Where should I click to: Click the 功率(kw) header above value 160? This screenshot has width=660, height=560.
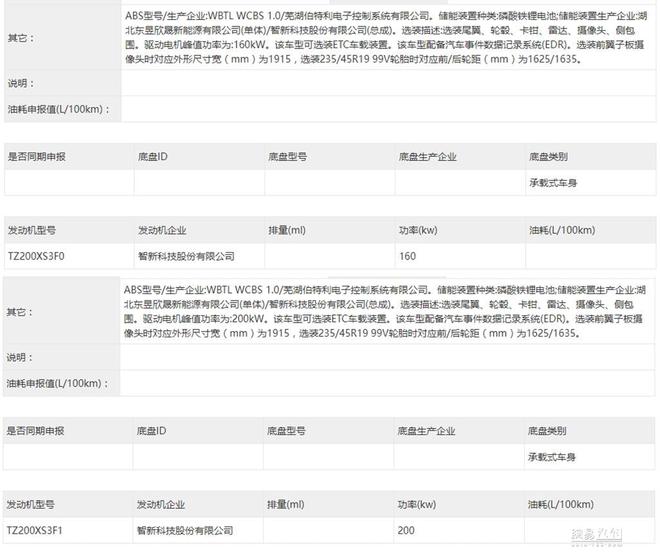(418, 230)
